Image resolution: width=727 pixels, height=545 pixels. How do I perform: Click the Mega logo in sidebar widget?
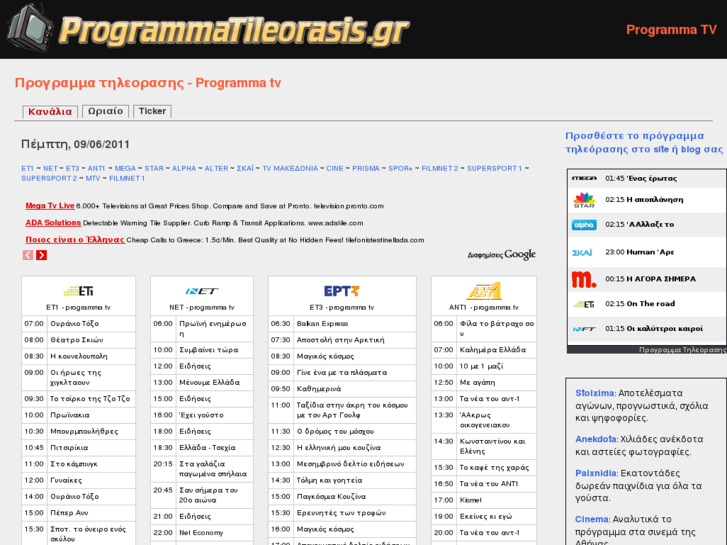[584, 178]
